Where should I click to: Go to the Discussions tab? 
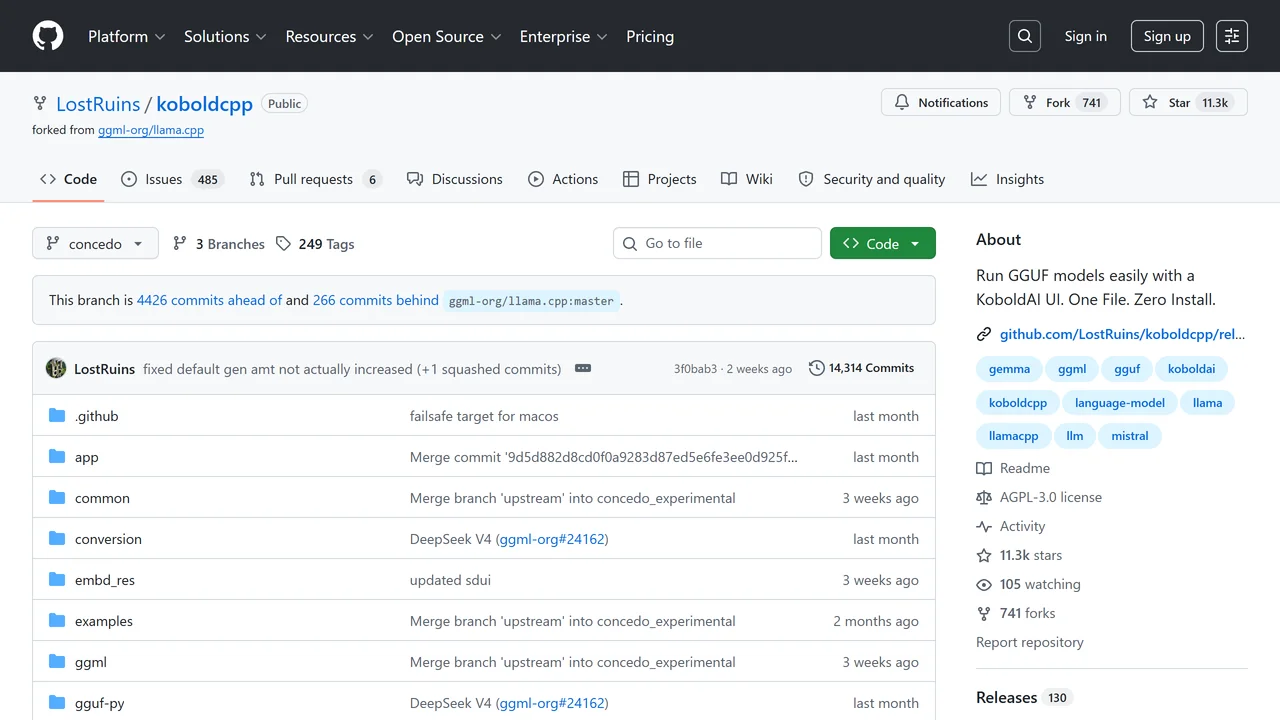[455, 179]
